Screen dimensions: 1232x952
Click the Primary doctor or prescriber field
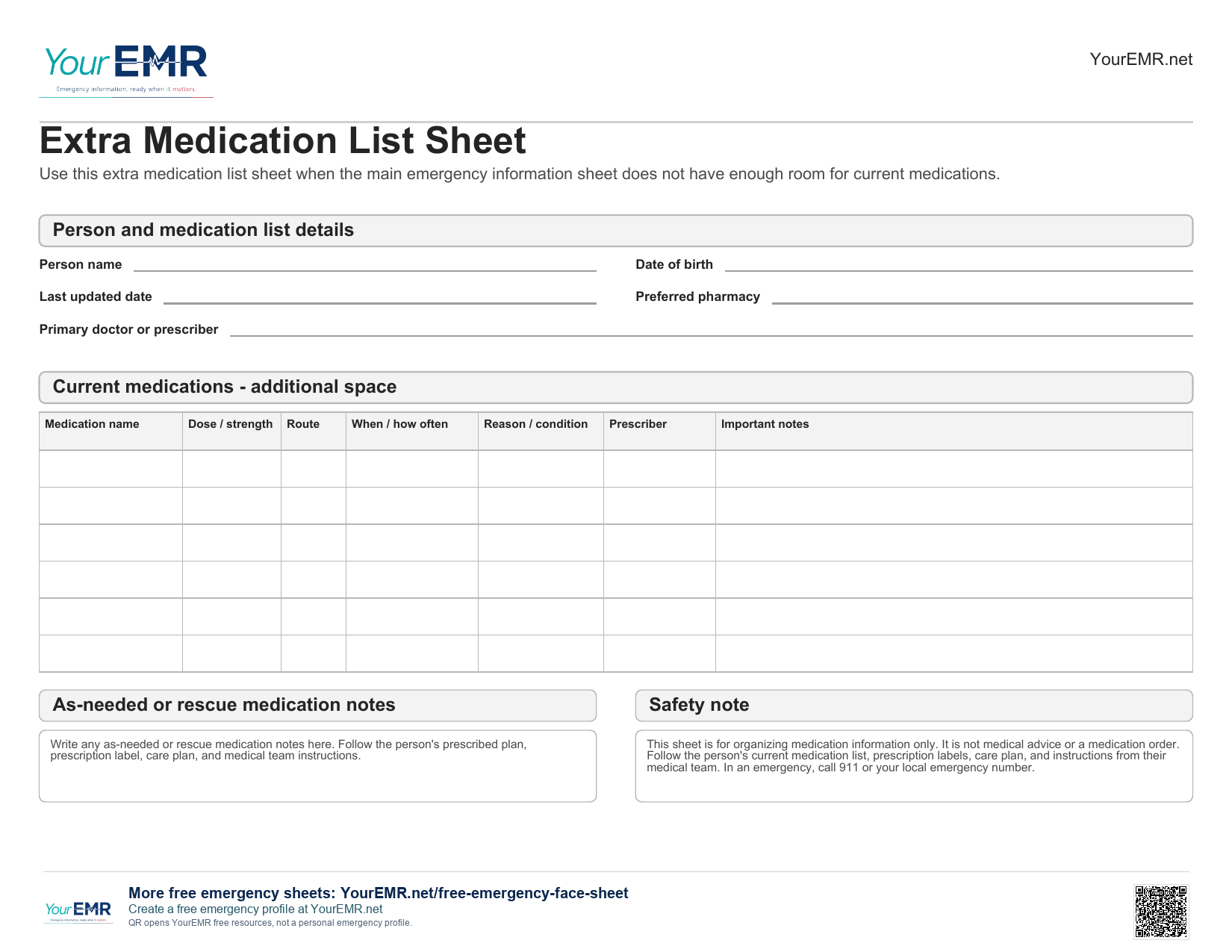712,329
